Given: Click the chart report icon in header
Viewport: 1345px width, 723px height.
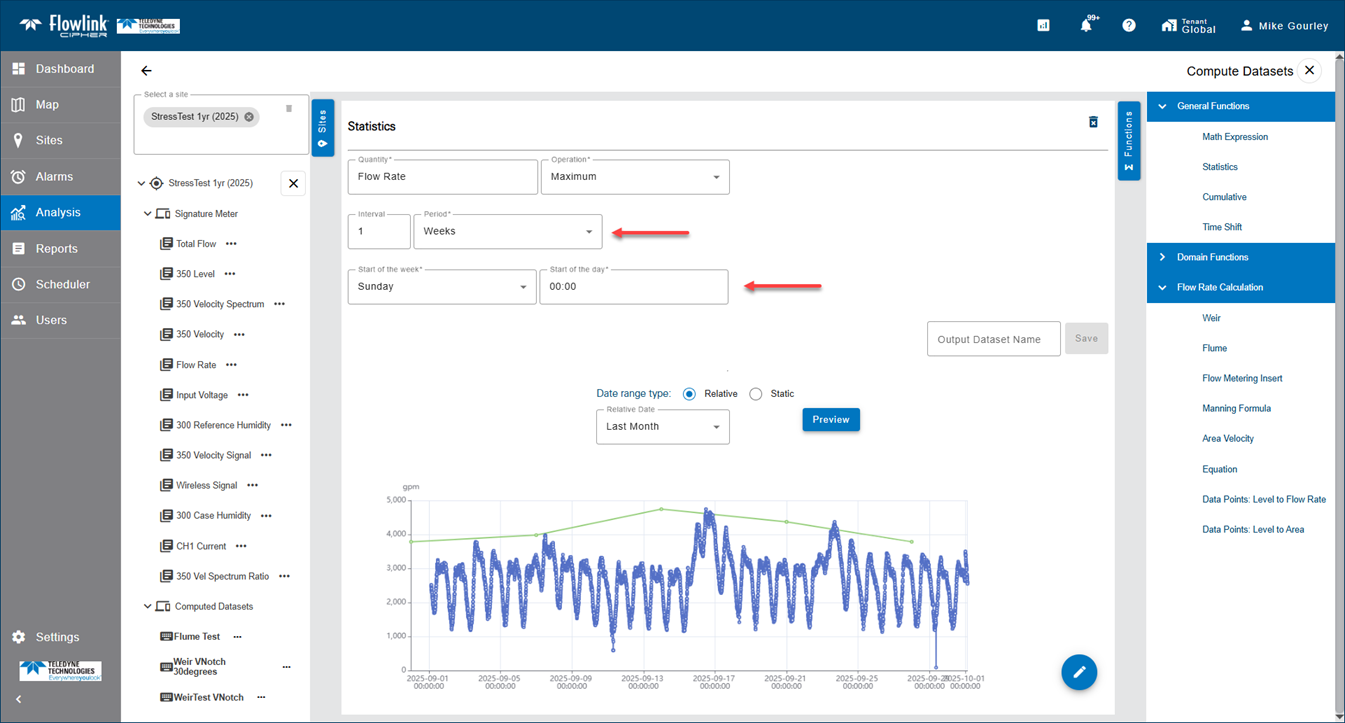Looking at the screenshot, I should tap(1043, 25).
